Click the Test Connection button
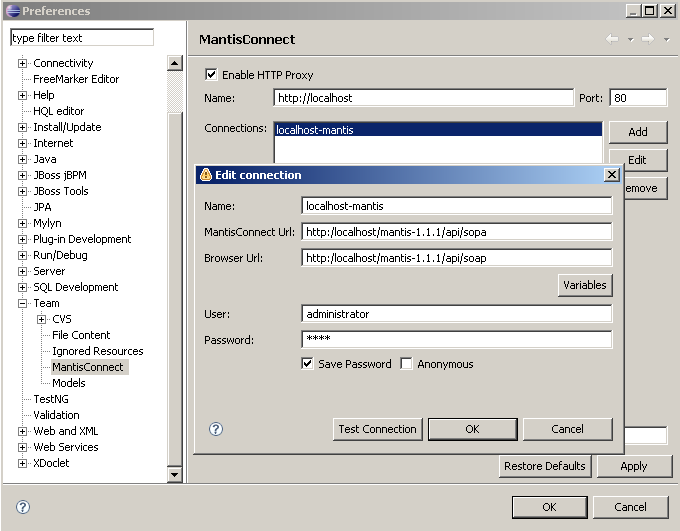Screen dimensions: 680x531 [377, 429]
